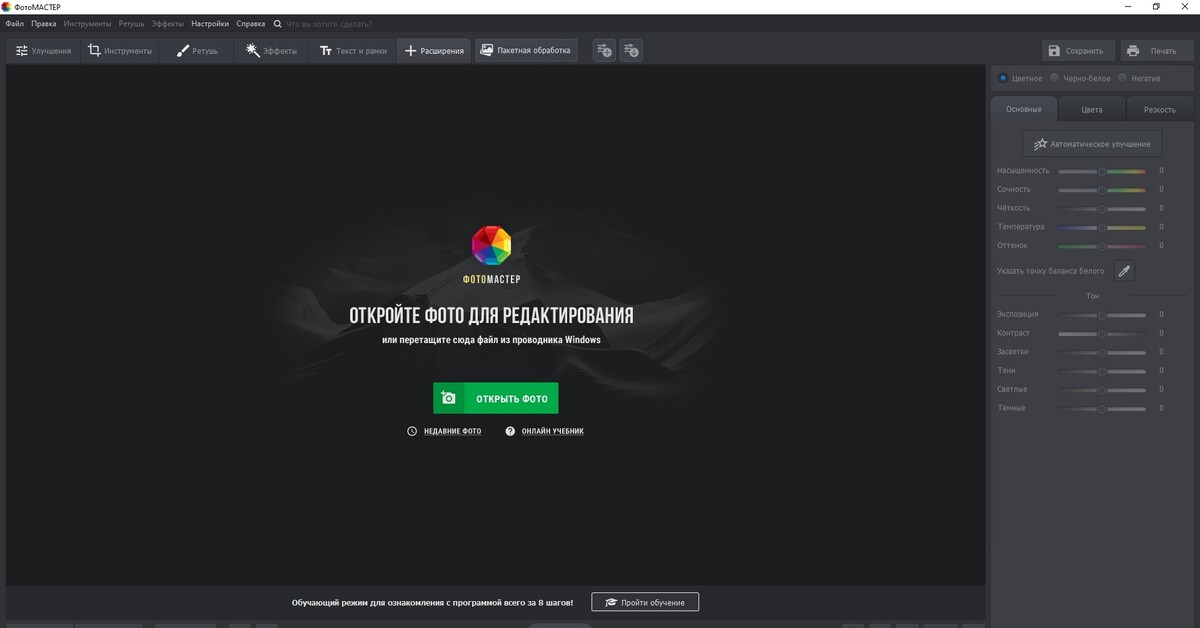Screen dimensions: 1200x628
Task: Click the Пройти обучение button
Action: click(x=645, y=602)
